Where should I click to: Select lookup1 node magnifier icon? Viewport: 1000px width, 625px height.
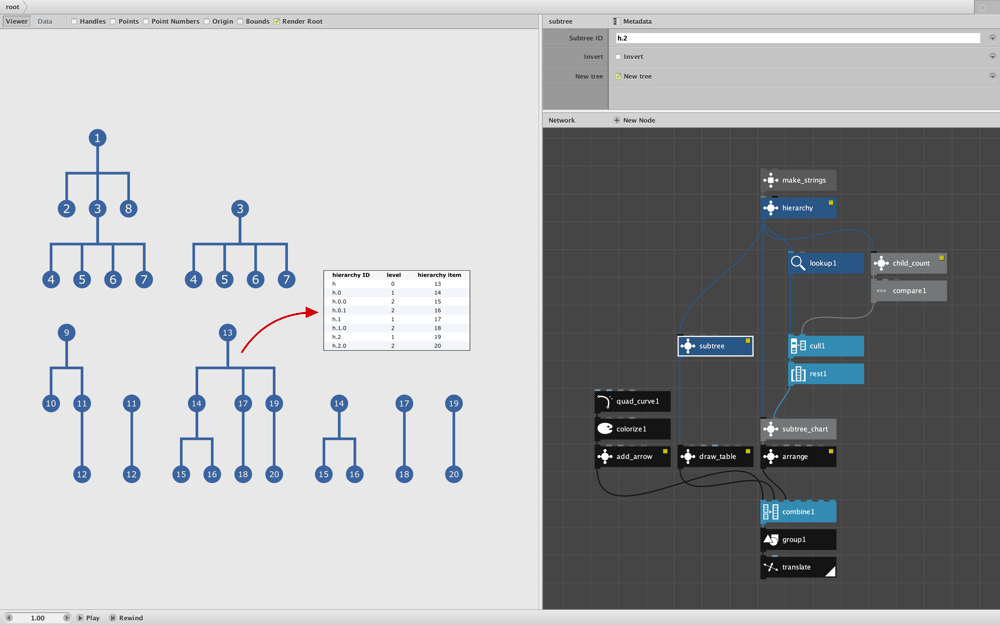click(x=798, y=263)
